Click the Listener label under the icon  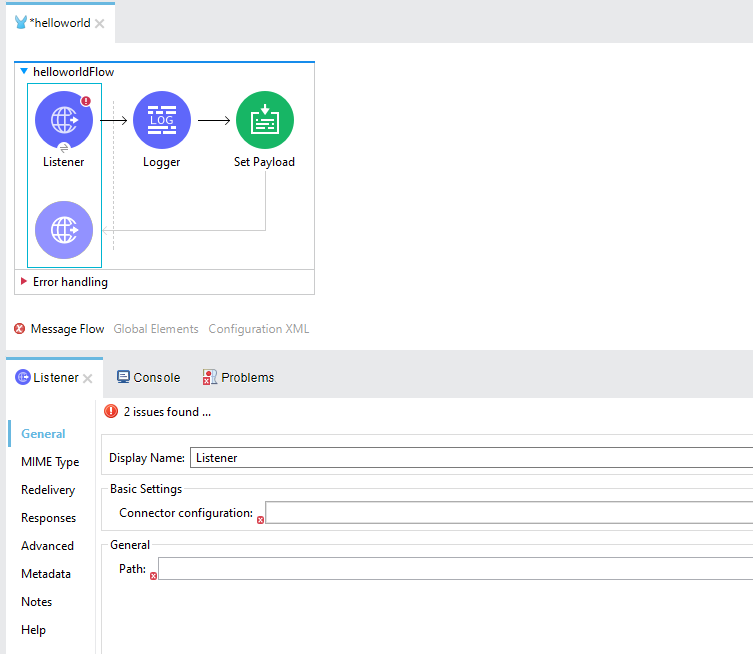click(x=63, y=162)
